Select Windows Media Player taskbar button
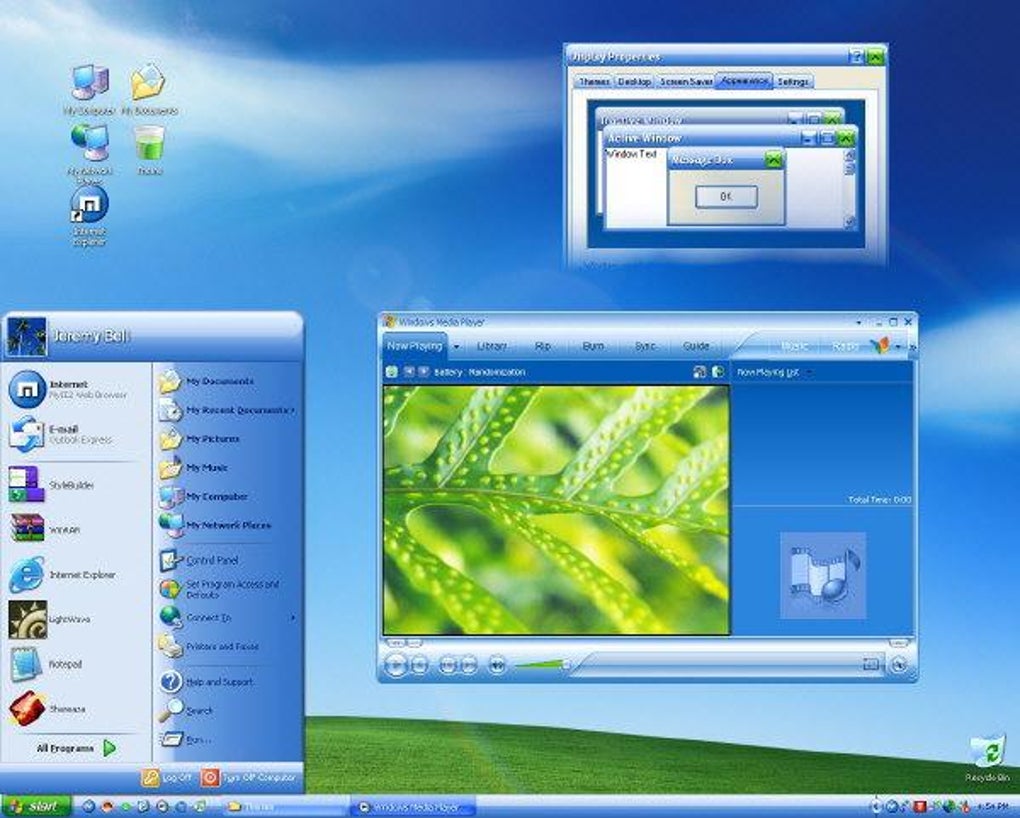The image size is (1020, 818). (x=414, y=807)
